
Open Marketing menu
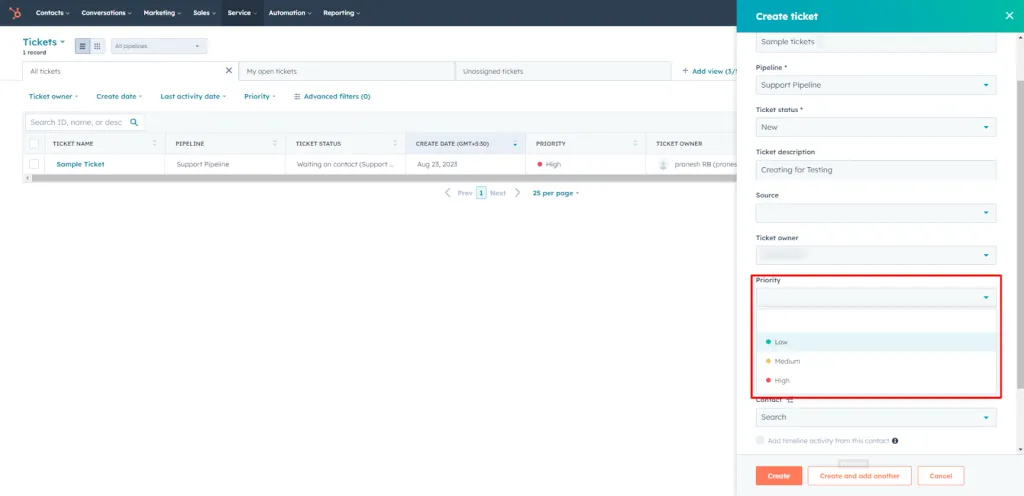pyautogui.click(x=162, y=13)
